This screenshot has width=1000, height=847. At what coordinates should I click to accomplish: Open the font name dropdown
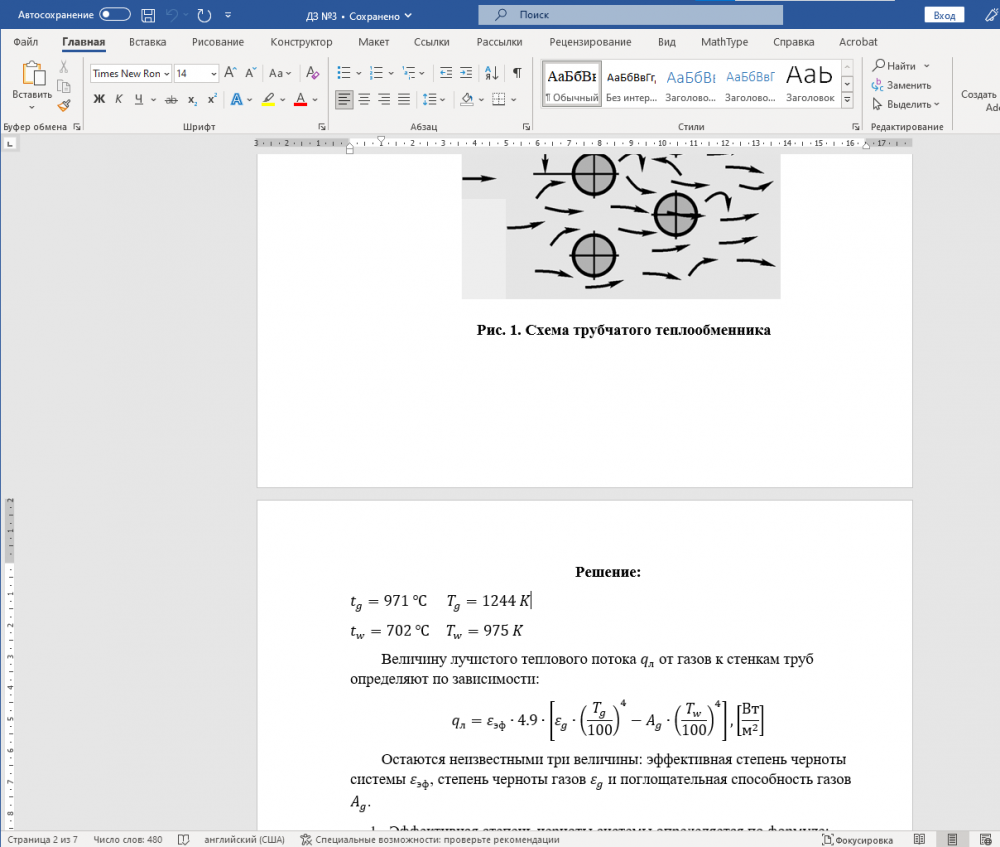[x=166, y=74]
